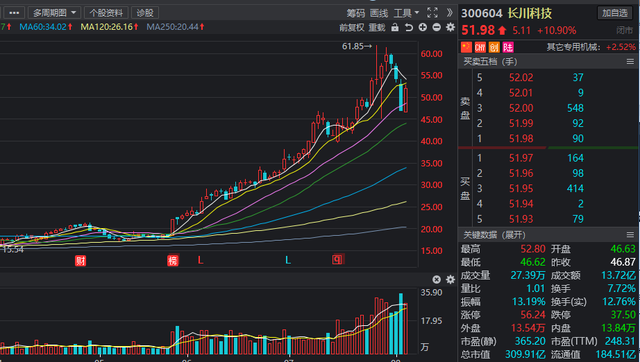Toggle 前复权 price adjustment

(352, 28)
